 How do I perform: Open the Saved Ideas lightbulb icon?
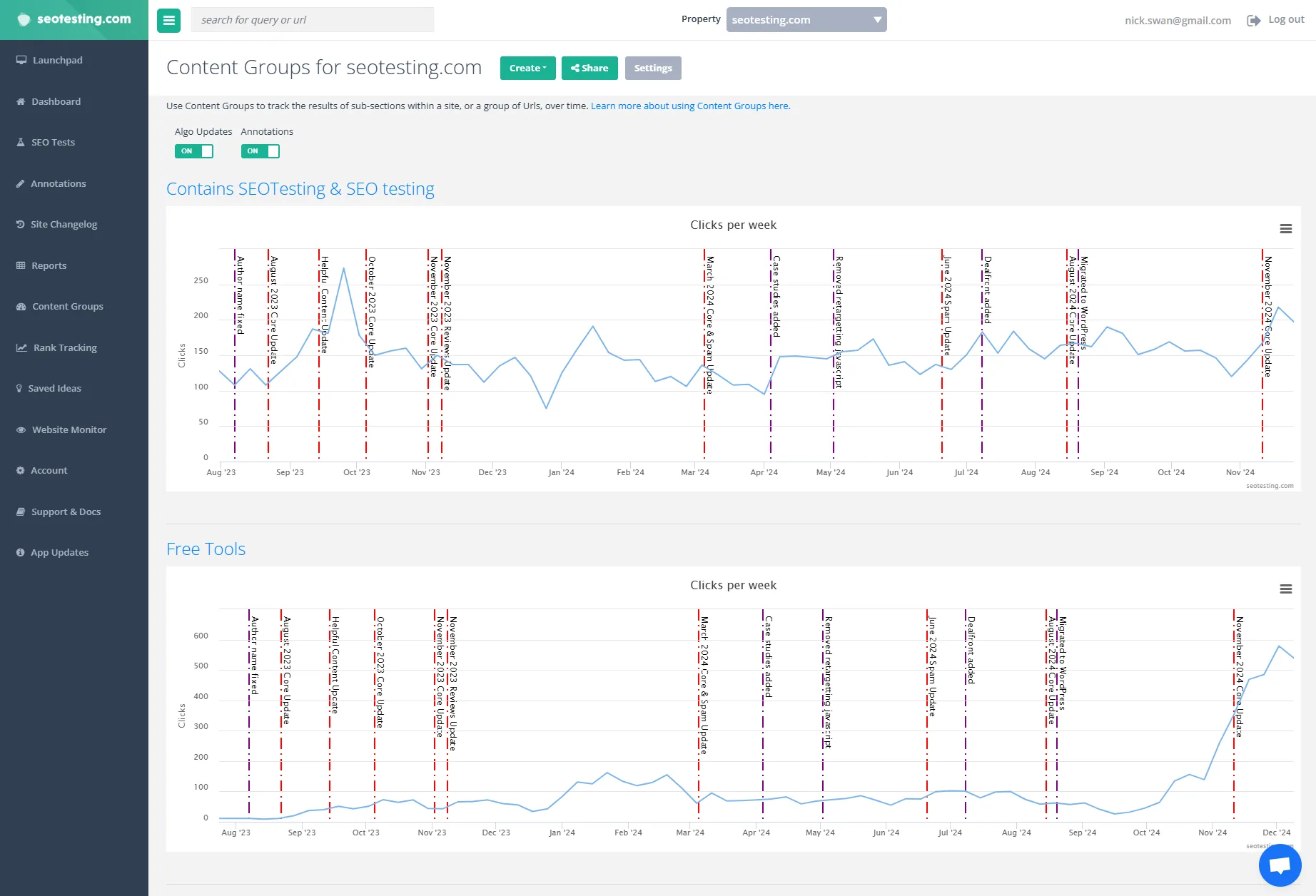(x=54, y=388)
